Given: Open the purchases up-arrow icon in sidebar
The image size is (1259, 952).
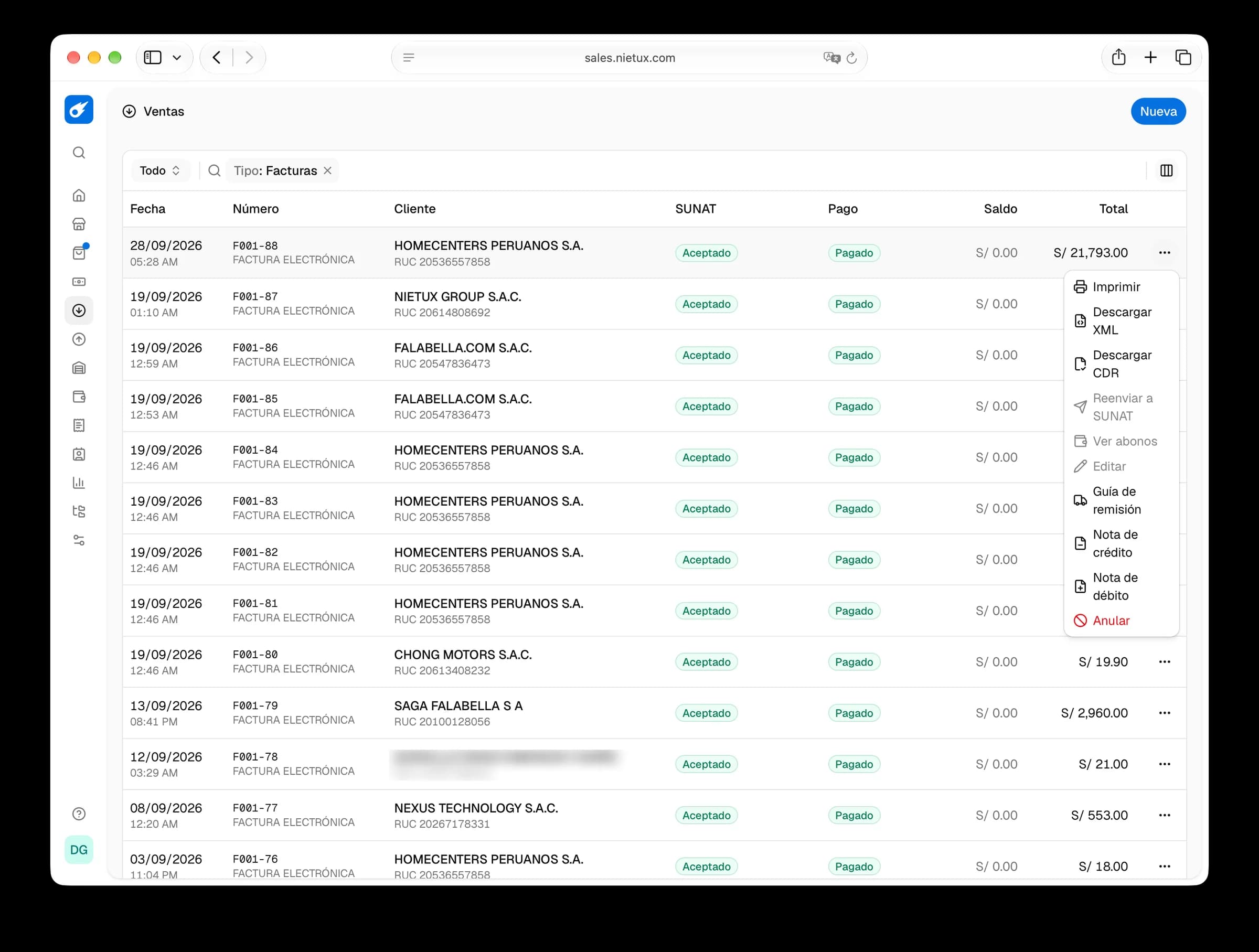Looking at the screenshot, I should (x=79, y=339).
